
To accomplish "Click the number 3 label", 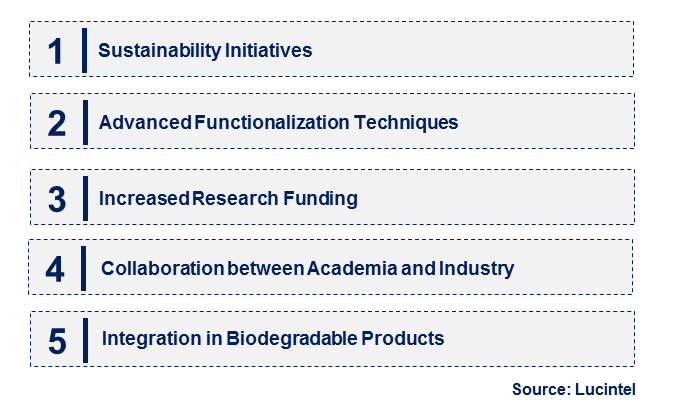I will tap(57, 199).
